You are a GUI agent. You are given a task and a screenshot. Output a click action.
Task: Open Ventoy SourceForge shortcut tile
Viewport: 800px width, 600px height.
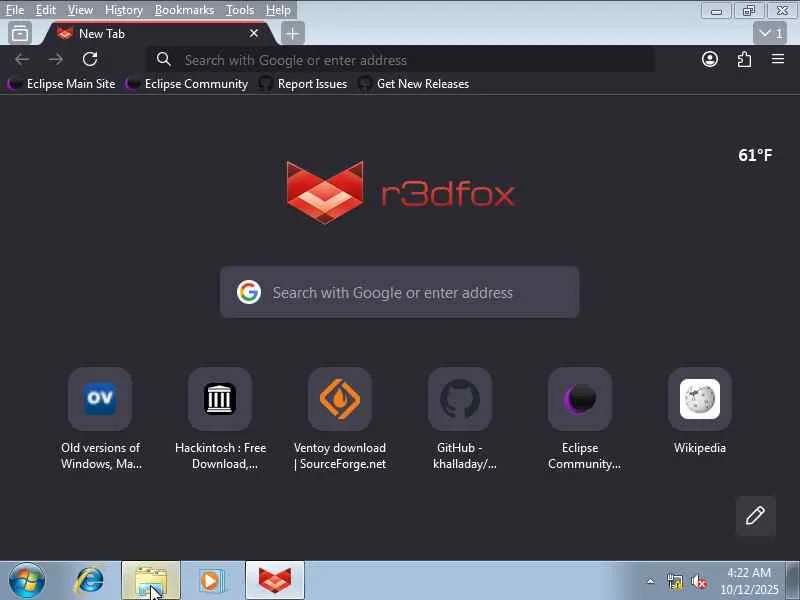(340, 398)
